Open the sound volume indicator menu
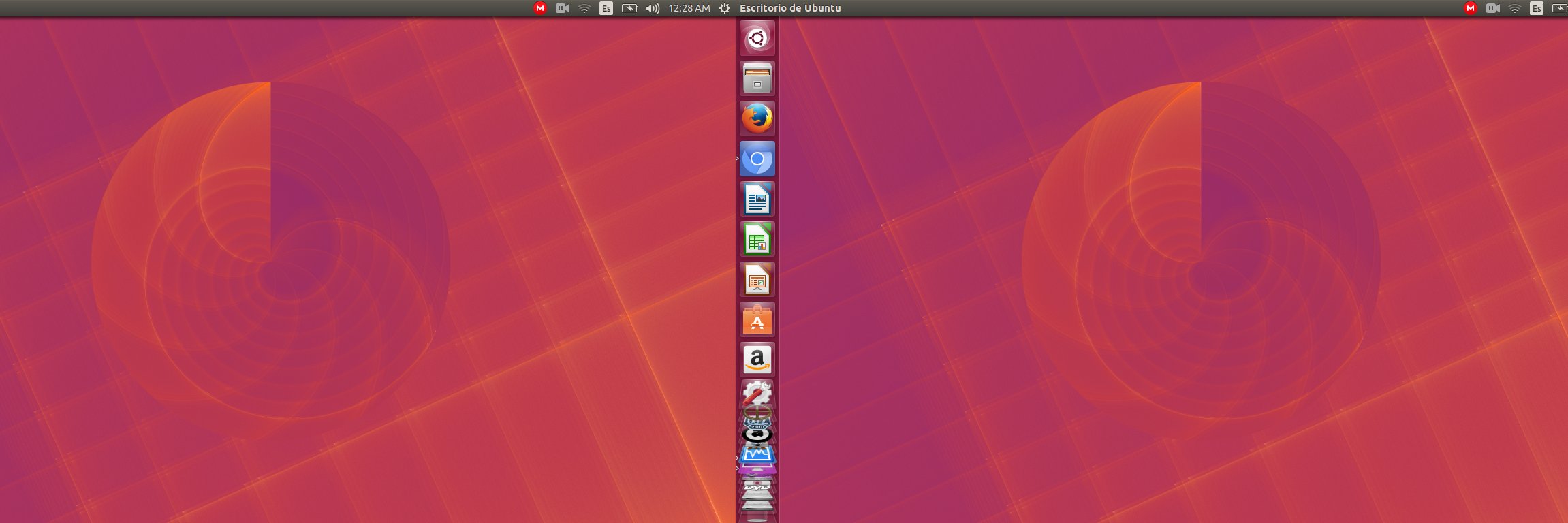This screenshot has height=523, width=1568. (653, 8)
